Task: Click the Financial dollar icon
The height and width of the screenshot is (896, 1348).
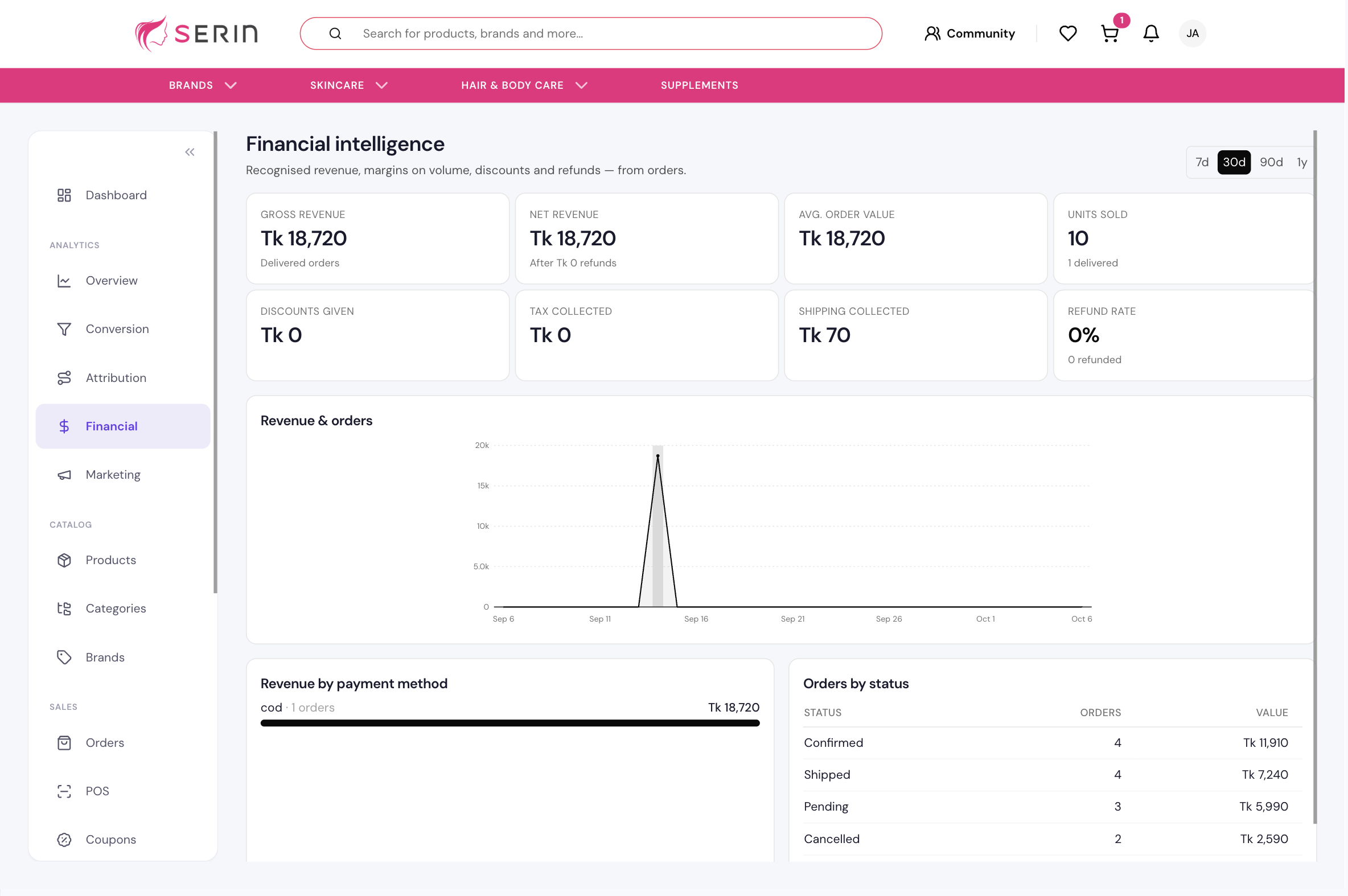Action: tap(64, 426)
